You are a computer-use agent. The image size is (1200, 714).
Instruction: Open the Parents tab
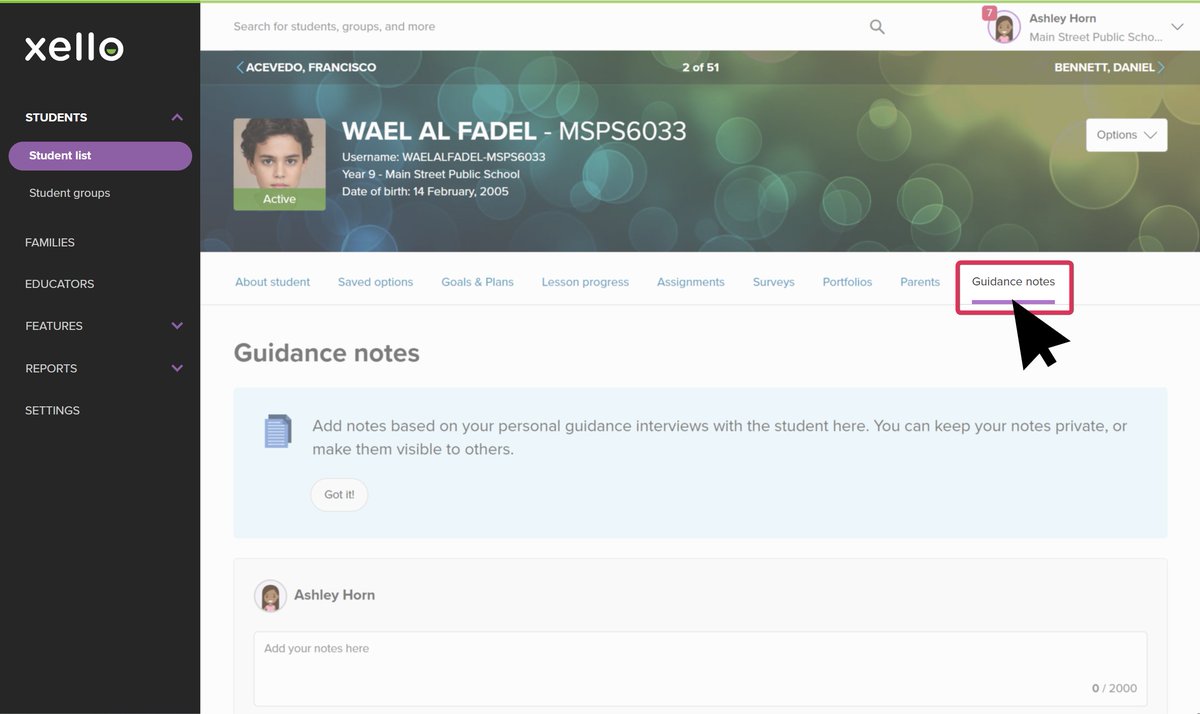click(919, 282)
